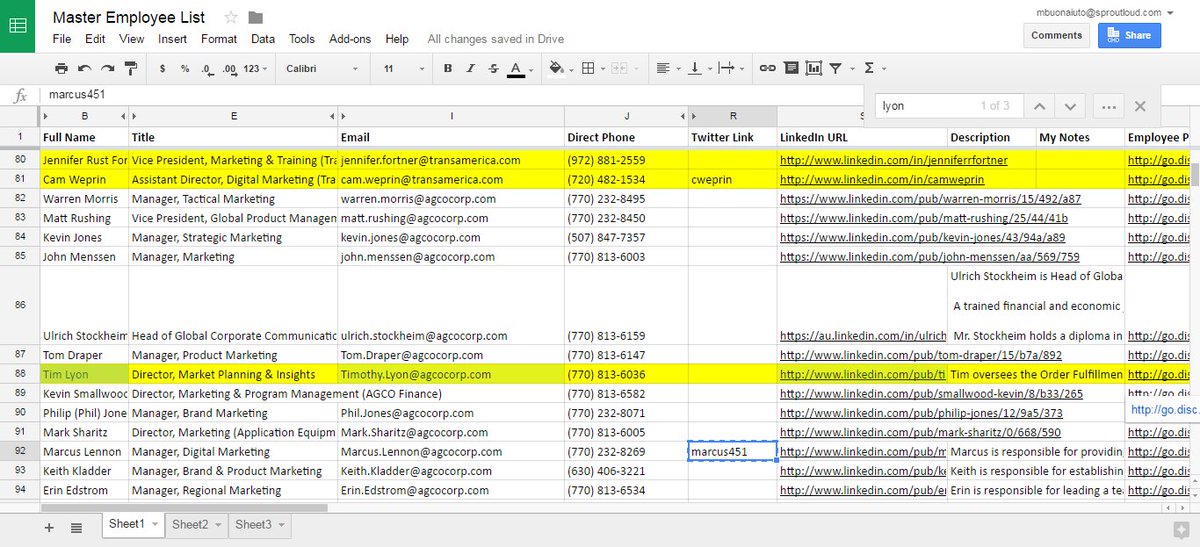Redo the last action
The width and height of the screenshot is (1200, 547).
(106, 69)
